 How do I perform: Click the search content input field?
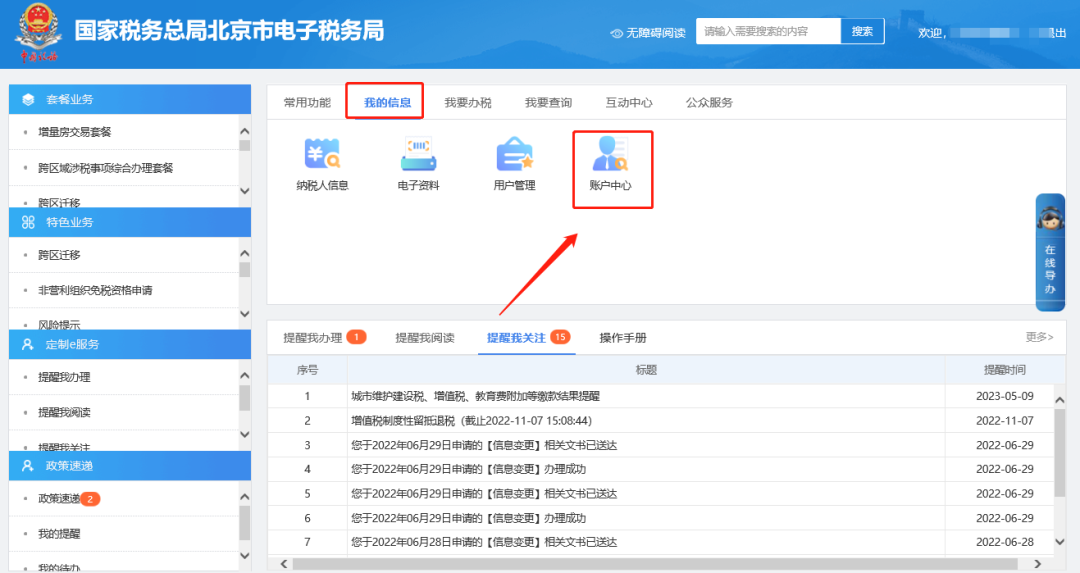click(x=768, y=32)
